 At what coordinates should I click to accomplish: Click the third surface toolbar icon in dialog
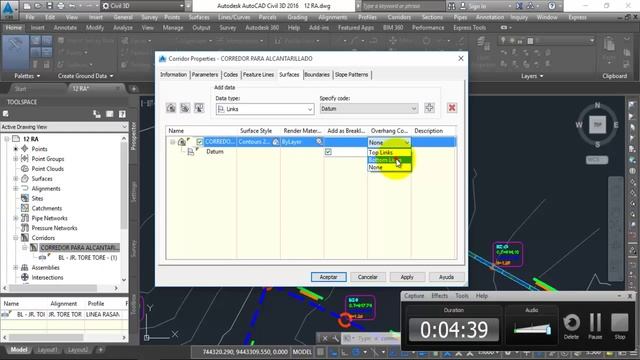point(199,108)
